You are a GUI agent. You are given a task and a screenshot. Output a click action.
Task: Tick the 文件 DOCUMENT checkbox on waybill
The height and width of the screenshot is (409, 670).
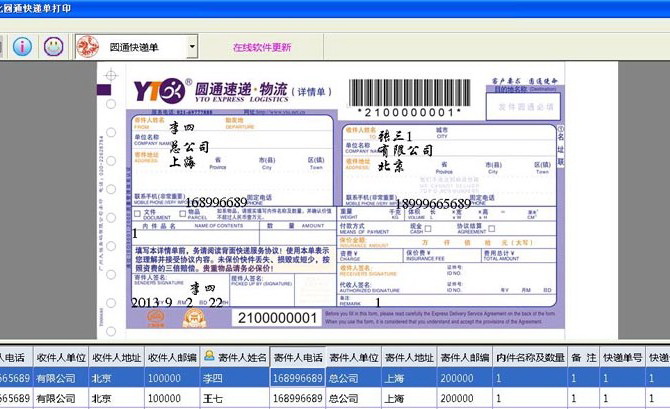point(137,214)
